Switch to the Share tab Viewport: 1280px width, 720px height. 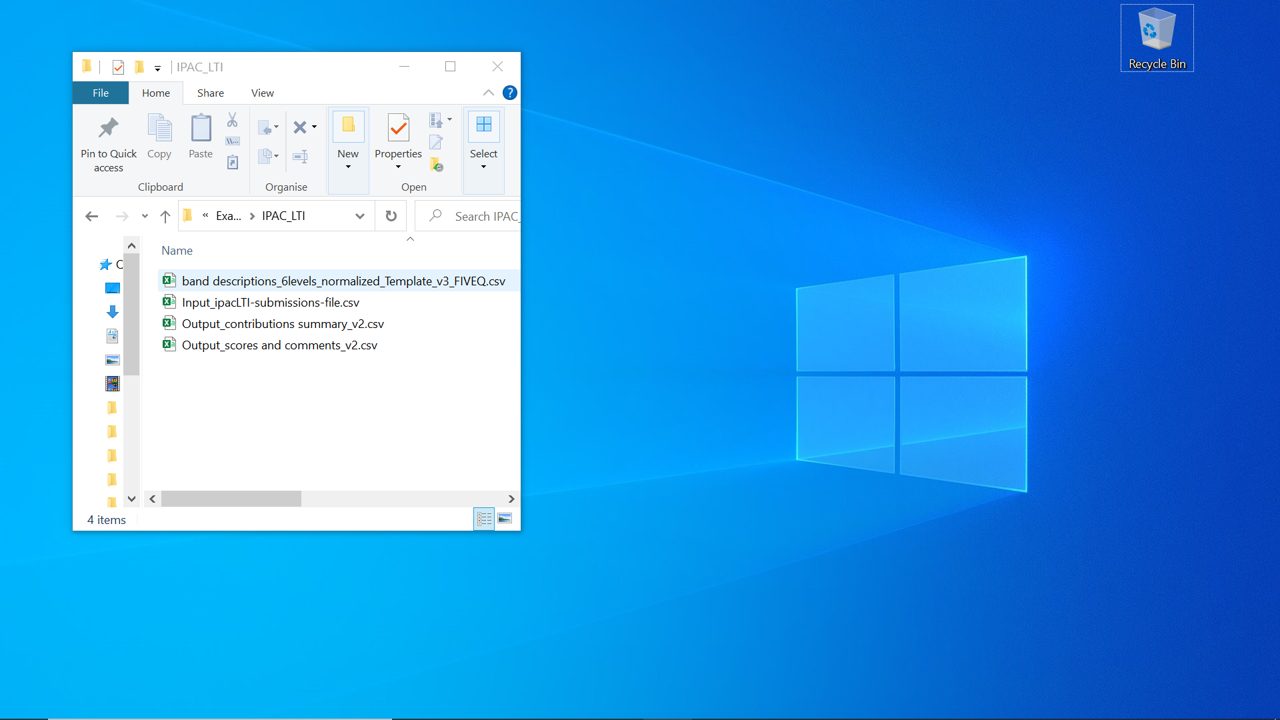point(210,93)
